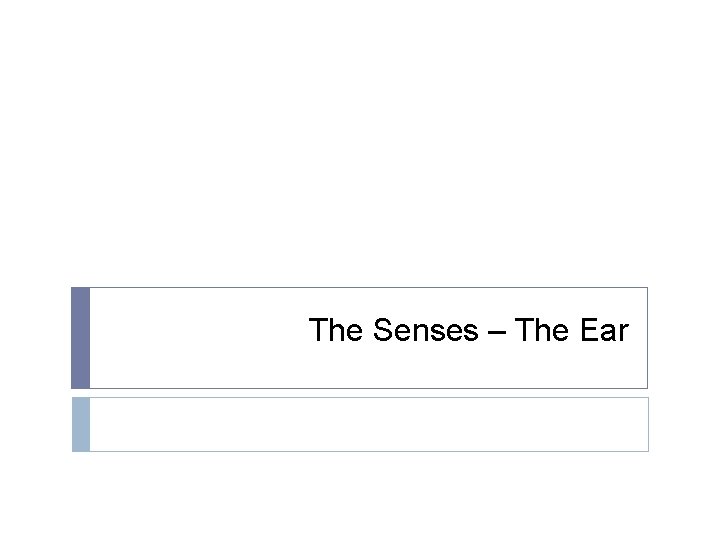Click the word "Ear" in the title
Image resolution: width=720 pixels, height=540 pixels.
[x=604, y=331]
